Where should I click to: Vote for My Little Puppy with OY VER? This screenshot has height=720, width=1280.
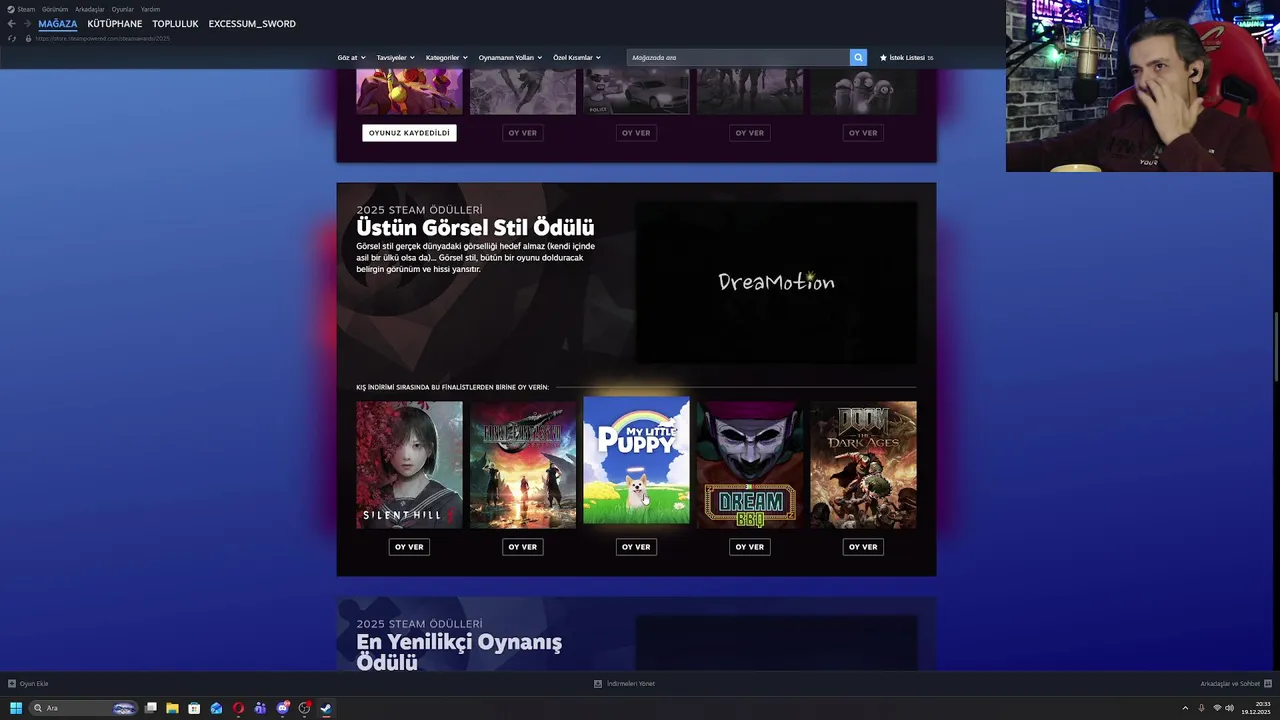(x=636, y=547)
